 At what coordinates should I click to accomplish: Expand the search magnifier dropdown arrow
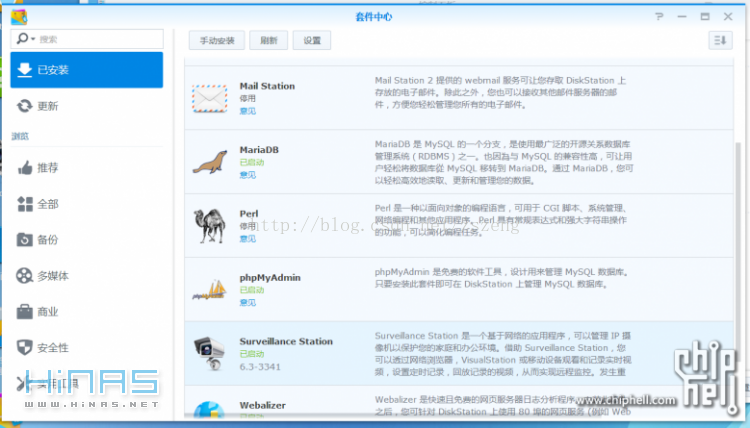pos(33,39)
